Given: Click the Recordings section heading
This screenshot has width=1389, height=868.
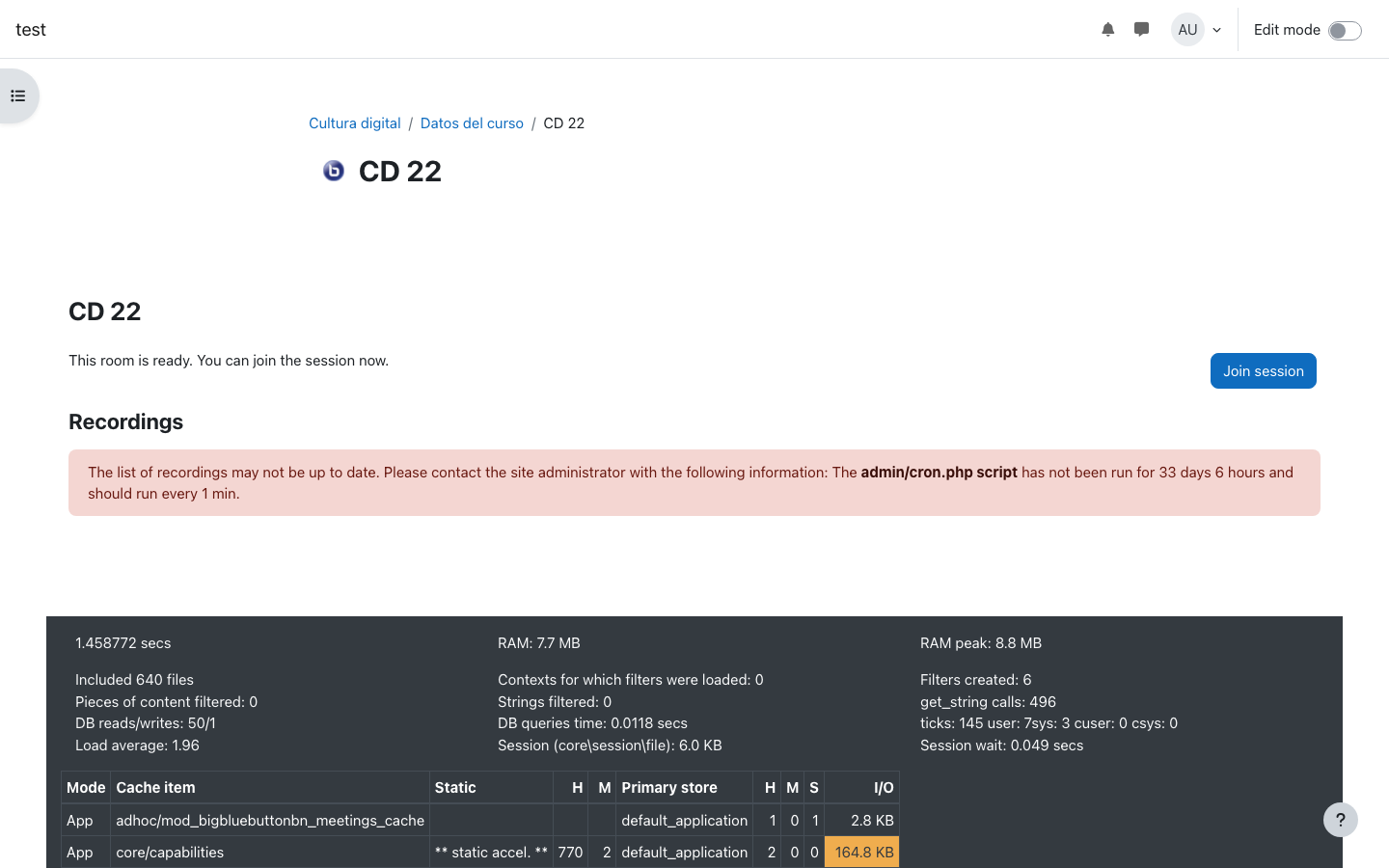Looking at the screenshot, I should click(125, 422).
